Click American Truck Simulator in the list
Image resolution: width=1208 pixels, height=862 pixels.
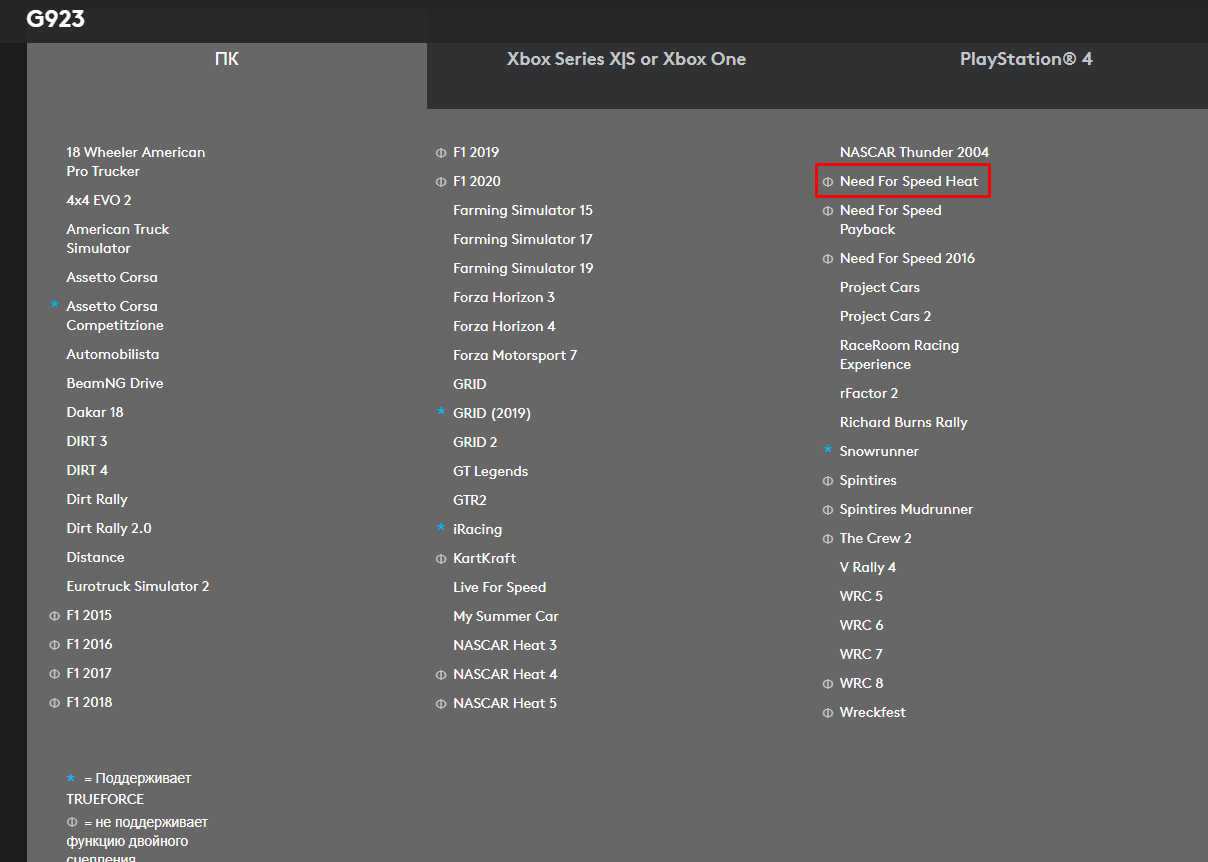(118, 239)
